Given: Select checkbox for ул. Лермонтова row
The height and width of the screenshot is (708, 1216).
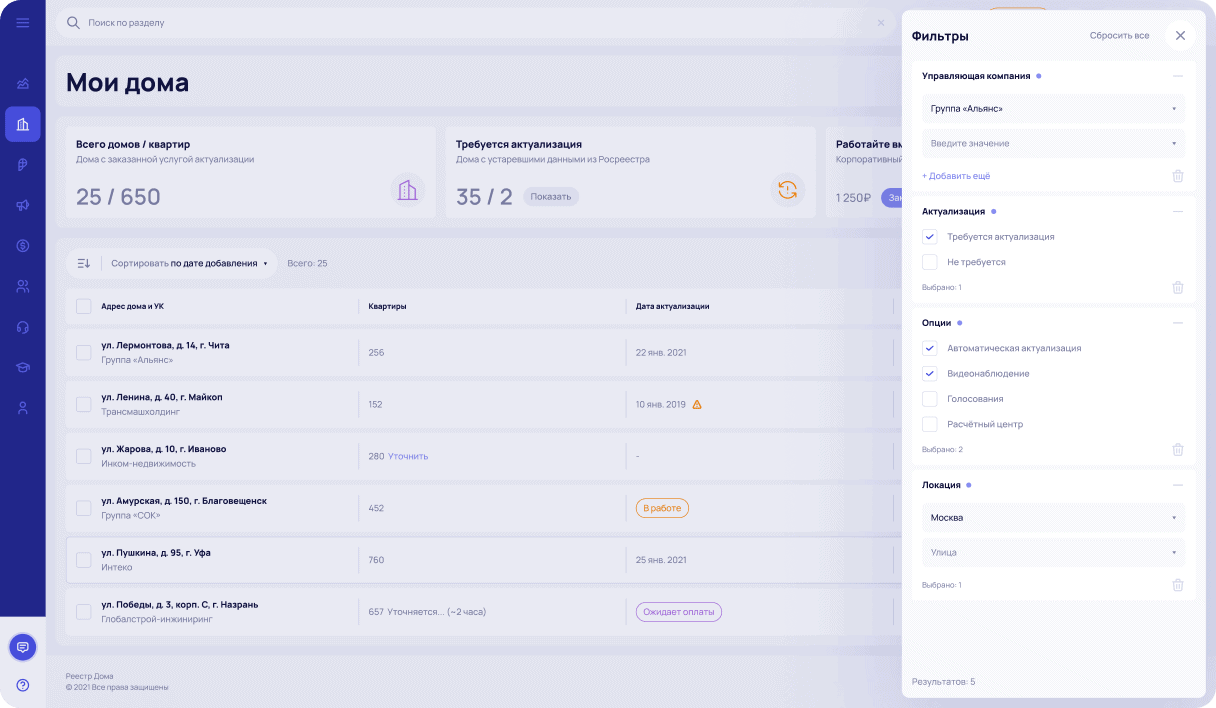Looking at the screenshot, I should pos(84,352).
